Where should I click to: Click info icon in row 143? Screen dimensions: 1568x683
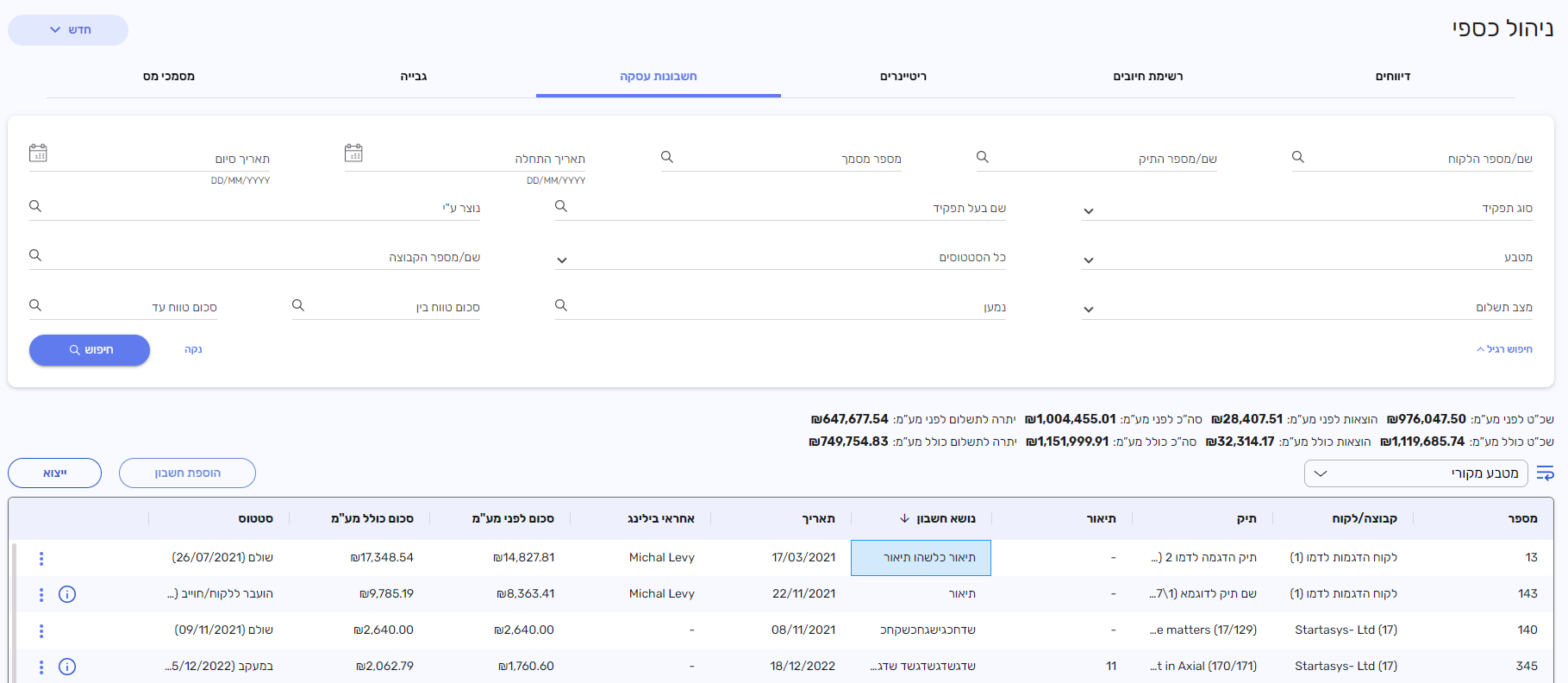[67, 594]
